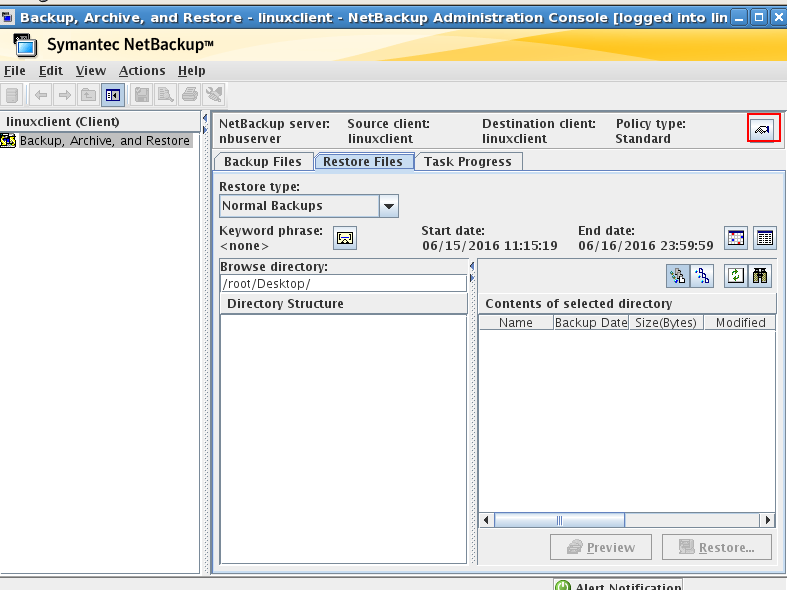
Task: Switch to the Backup Files tab
Action: (263, 162)
